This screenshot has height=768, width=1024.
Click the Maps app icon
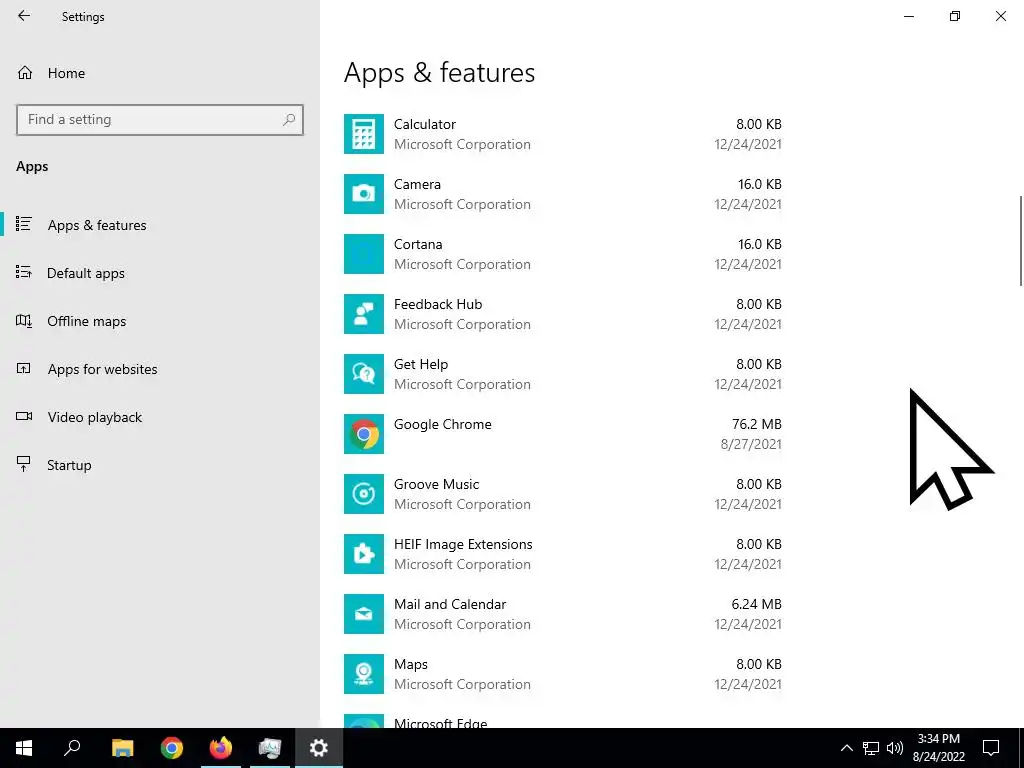[x=364, y=675]
